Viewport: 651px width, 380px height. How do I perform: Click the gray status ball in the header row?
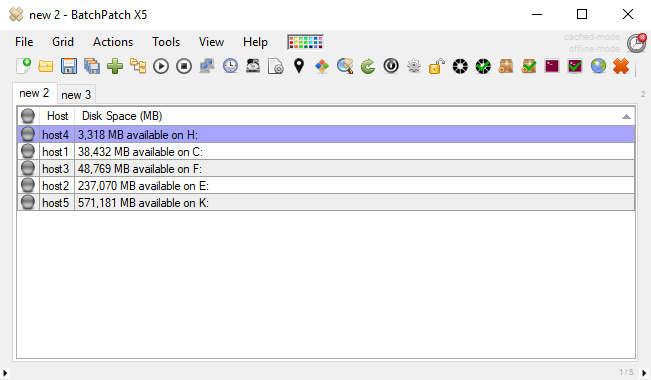click(28, 116)
